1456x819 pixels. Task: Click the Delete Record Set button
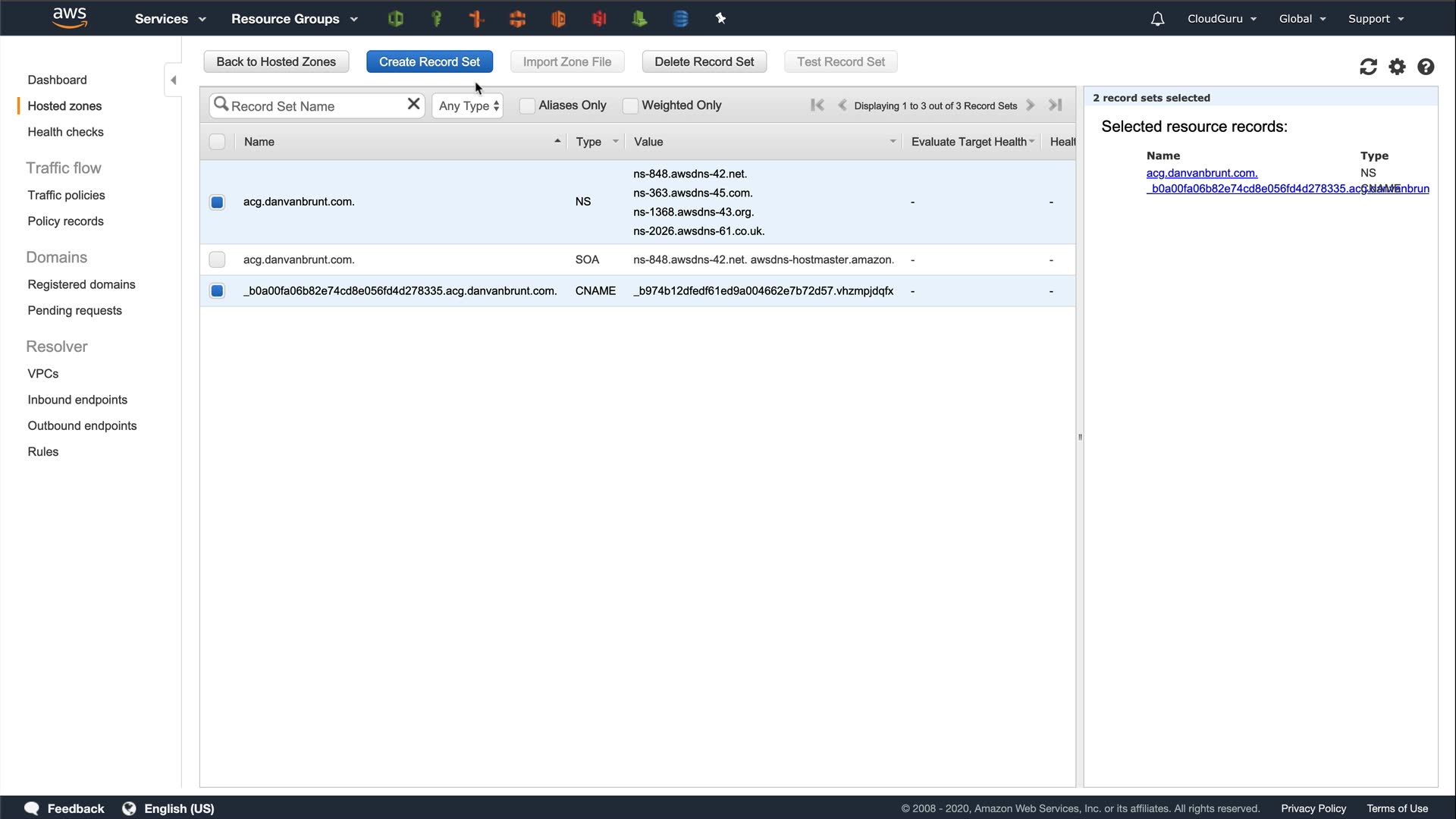click(x=704, y=61)
